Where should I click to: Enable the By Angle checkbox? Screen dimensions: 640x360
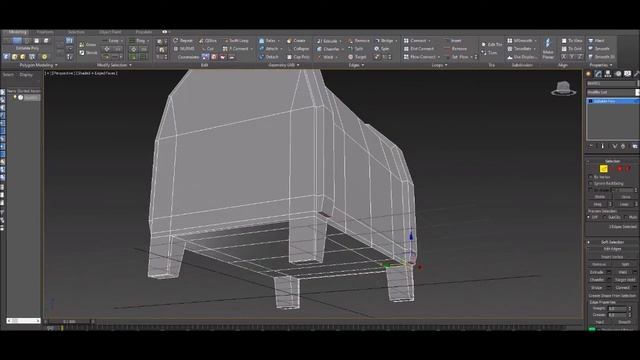pyautogui.click(x=590, y=190)
